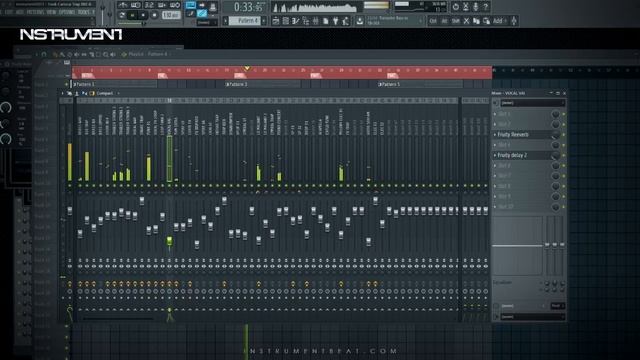This screenshot has width=640, height=360.
Task: Click the master track fader in mixer
Action: (x=70, y=211)
